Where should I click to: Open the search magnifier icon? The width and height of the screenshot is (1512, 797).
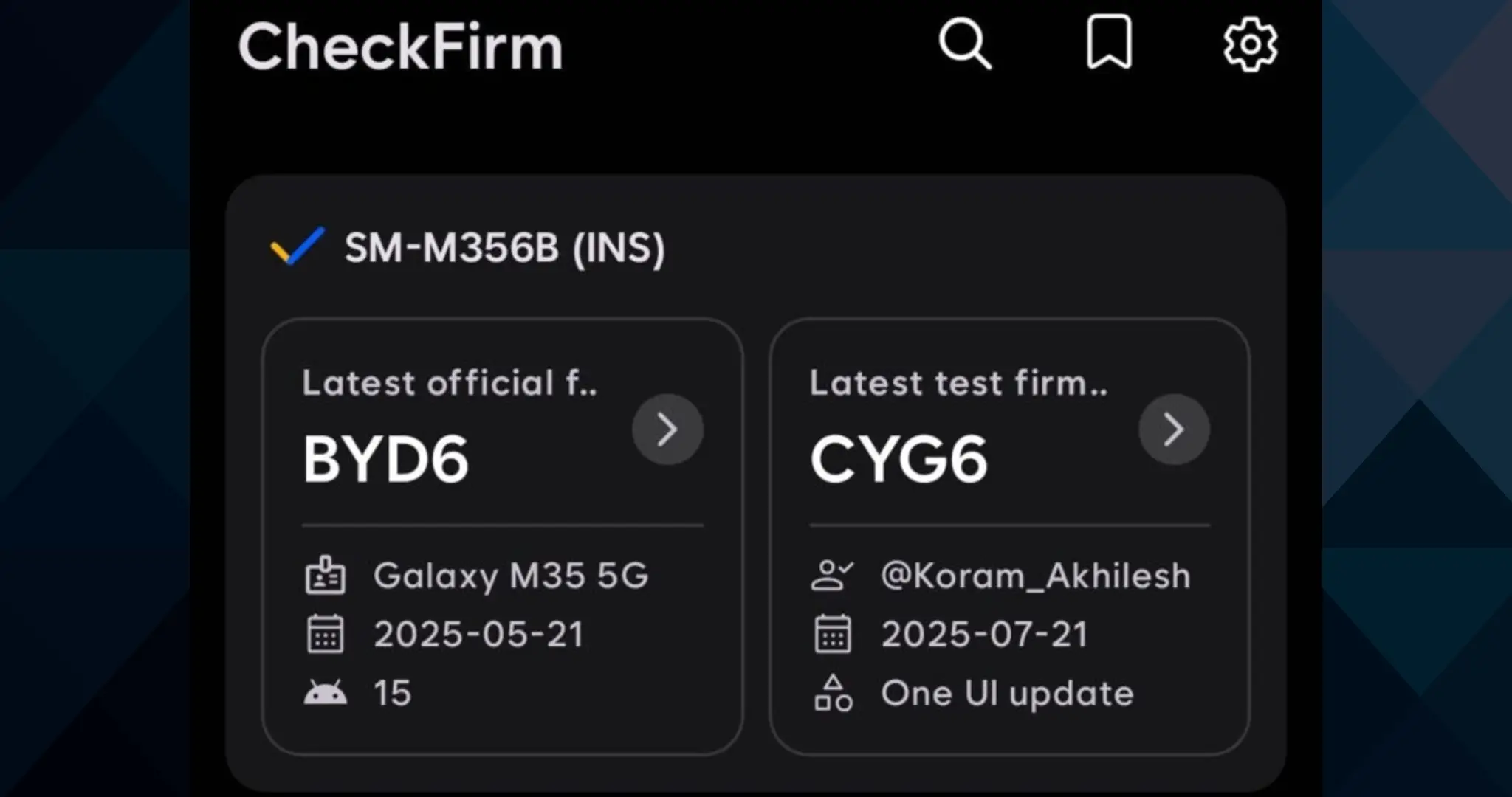(964, 44)
